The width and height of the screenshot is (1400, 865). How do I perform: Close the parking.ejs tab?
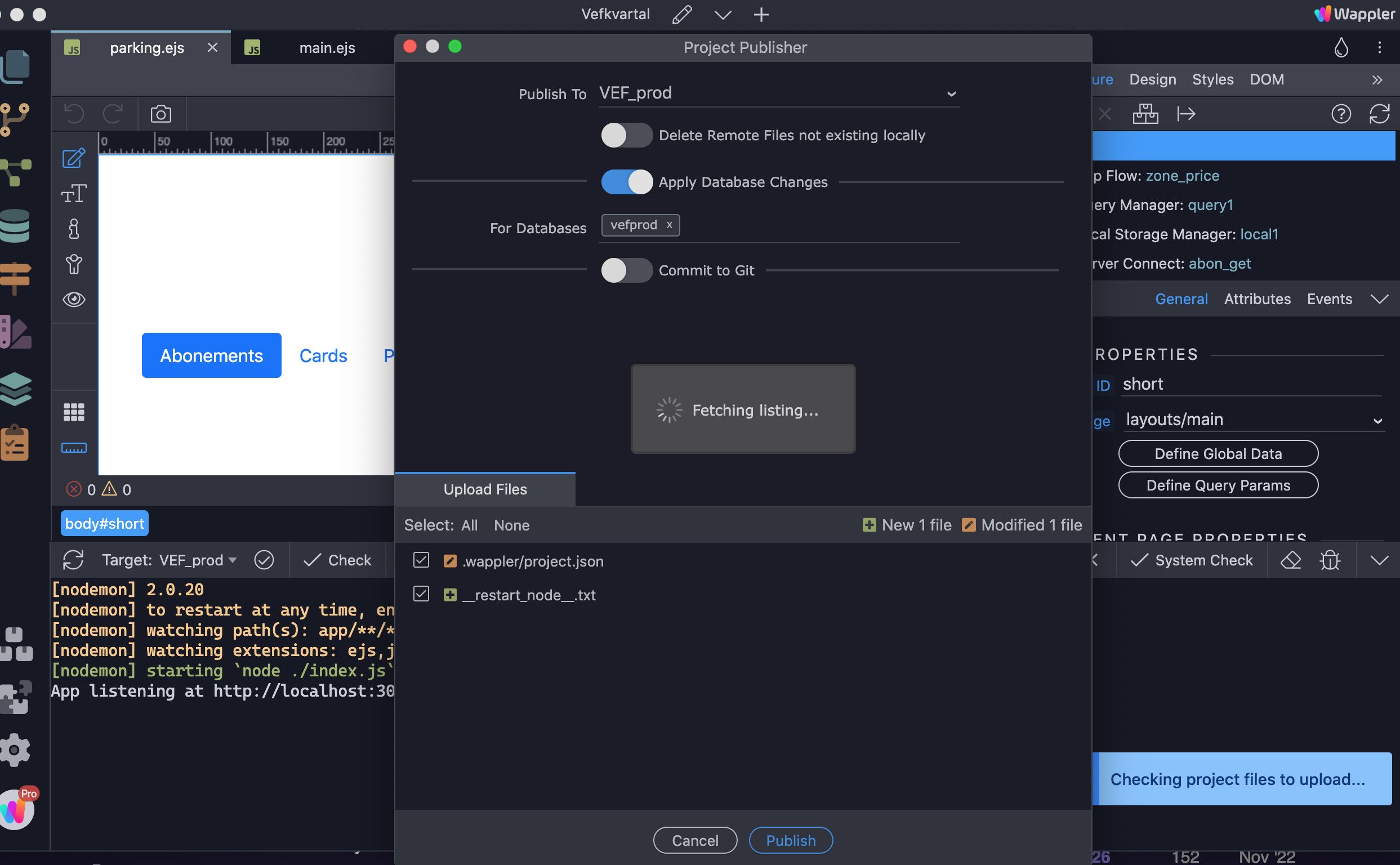pos(212,47)
